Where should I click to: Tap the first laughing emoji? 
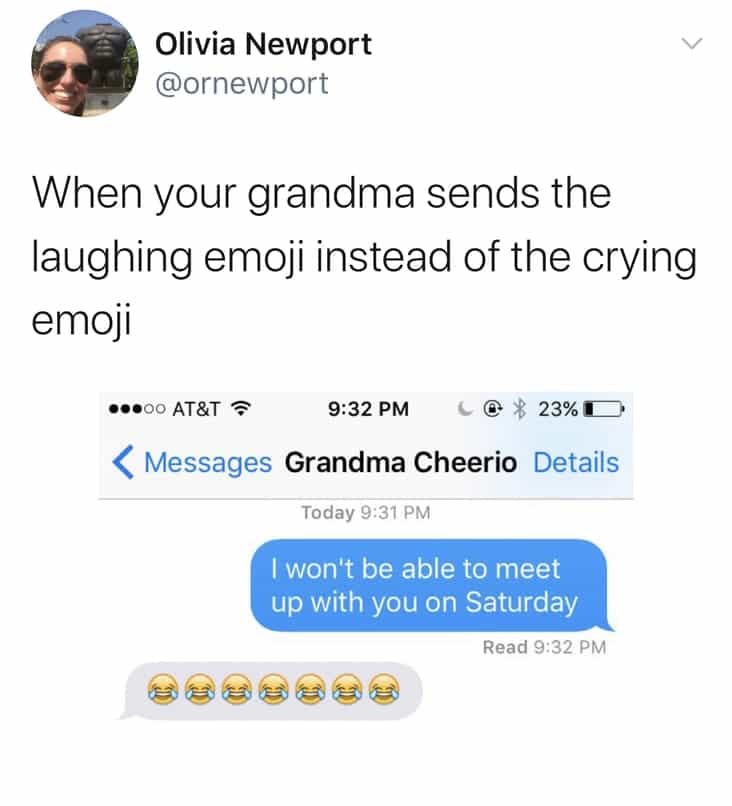[163, 689]
